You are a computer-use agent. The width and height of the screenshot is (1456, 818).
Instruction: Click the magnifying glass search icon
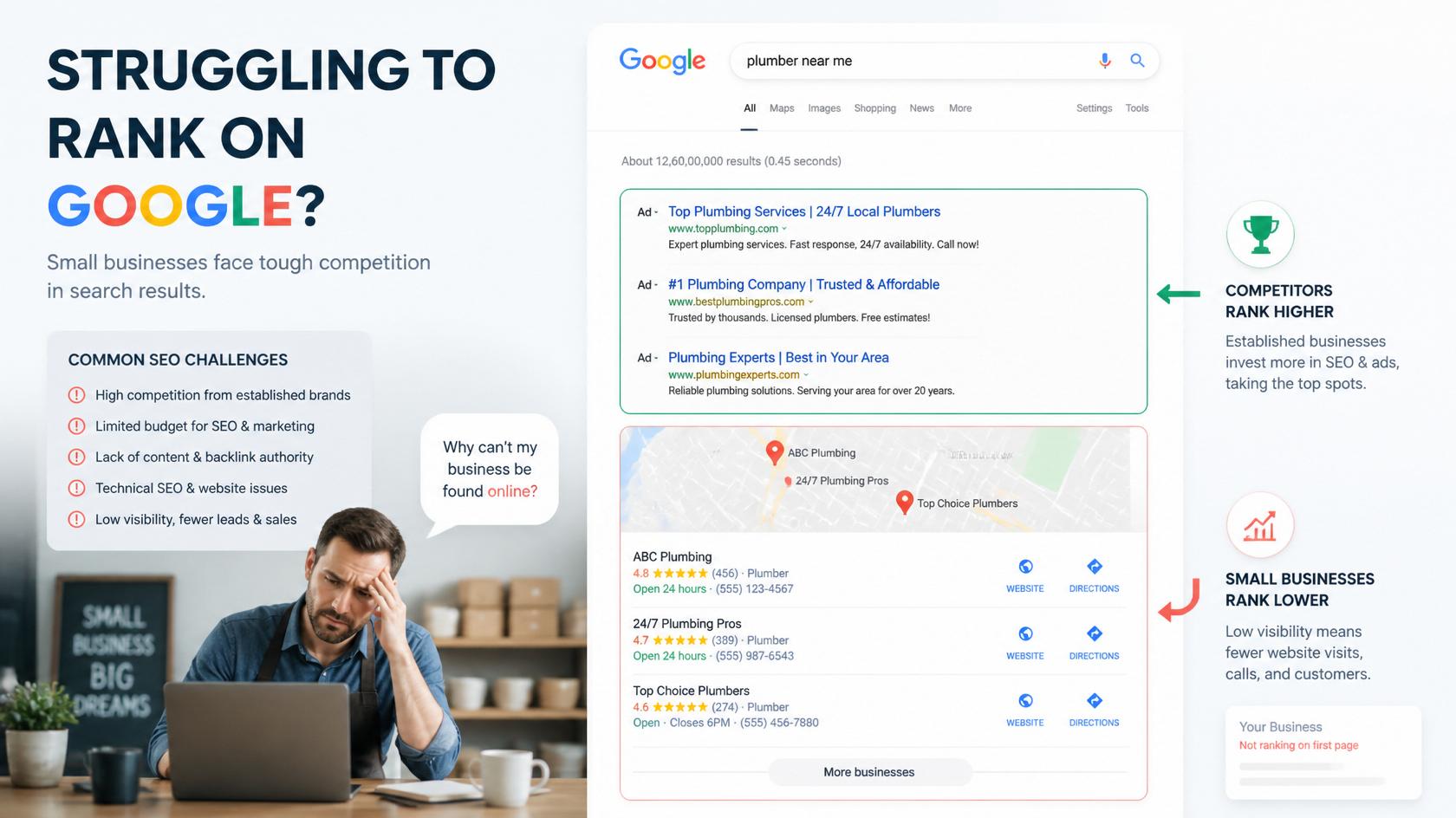pos(1137,61)
